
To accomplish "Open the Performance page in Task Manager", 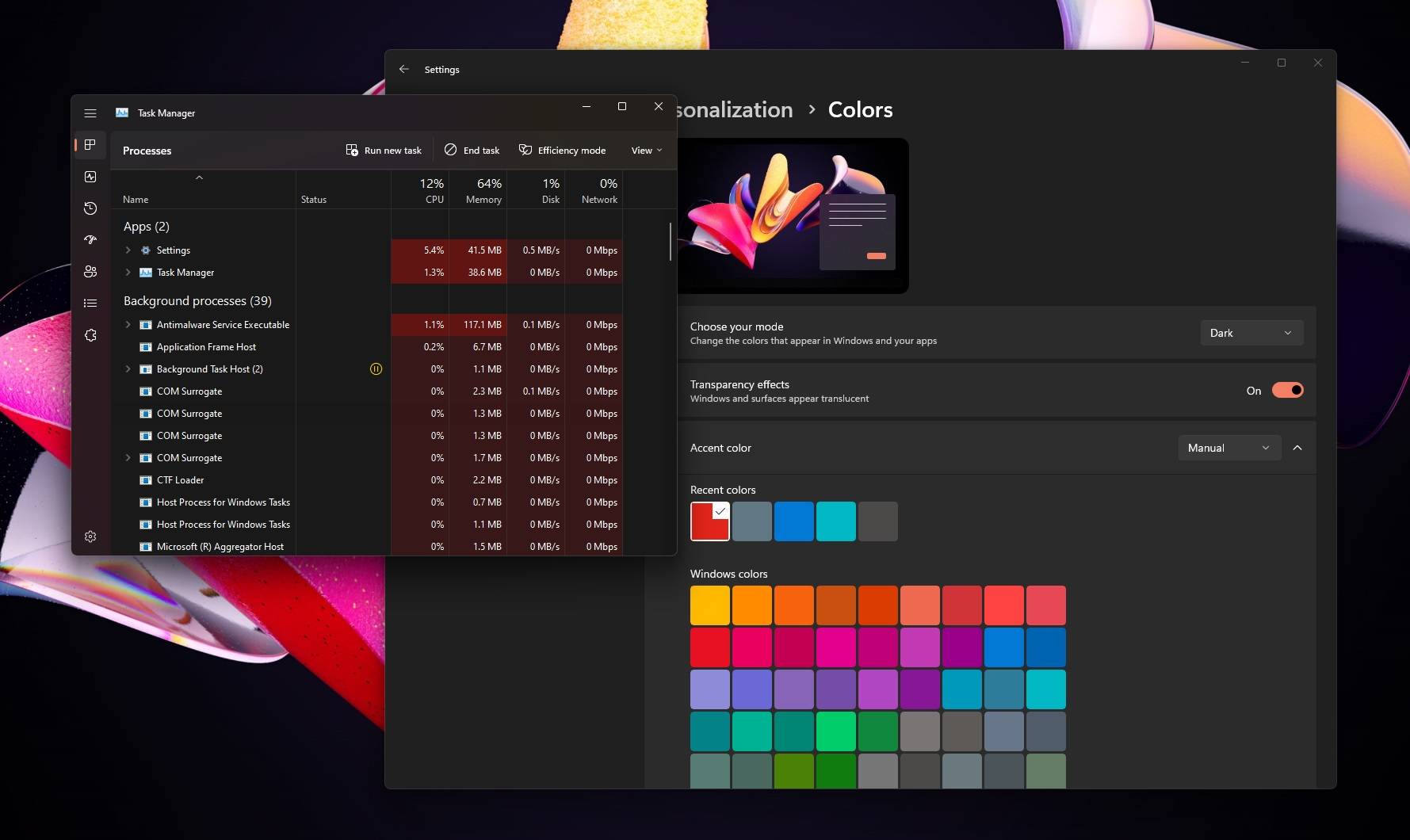I will click(x=90, y=177).
